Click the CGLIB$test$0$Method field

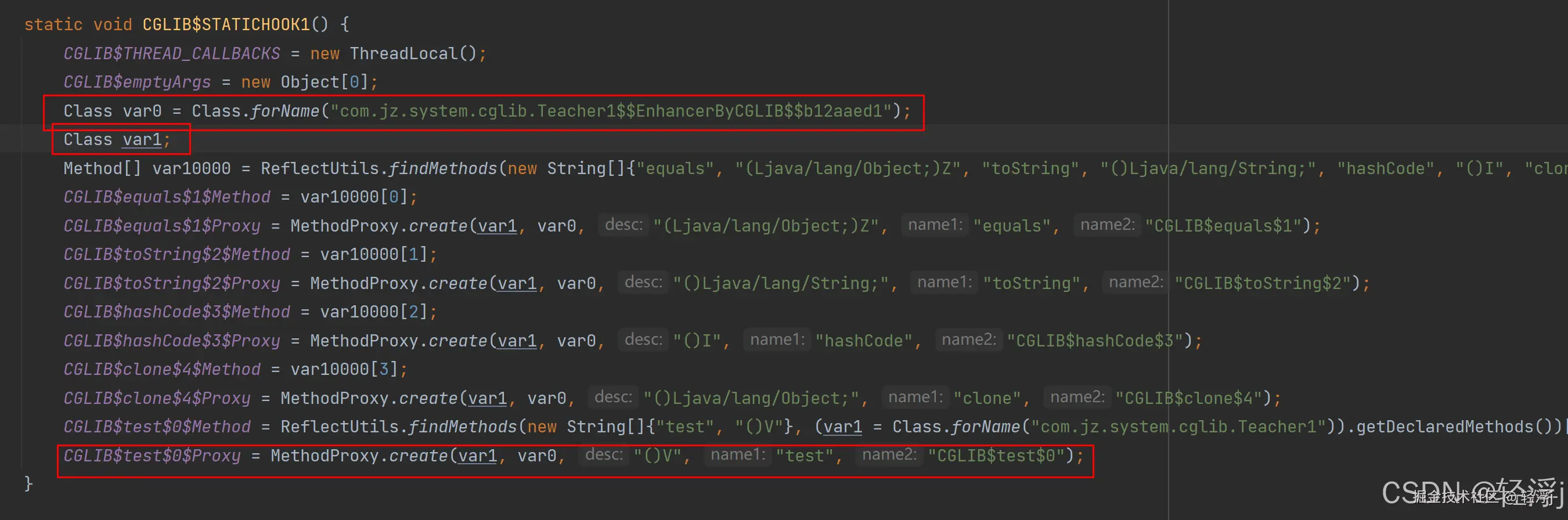pyautogui.click(x=157, y=427)
